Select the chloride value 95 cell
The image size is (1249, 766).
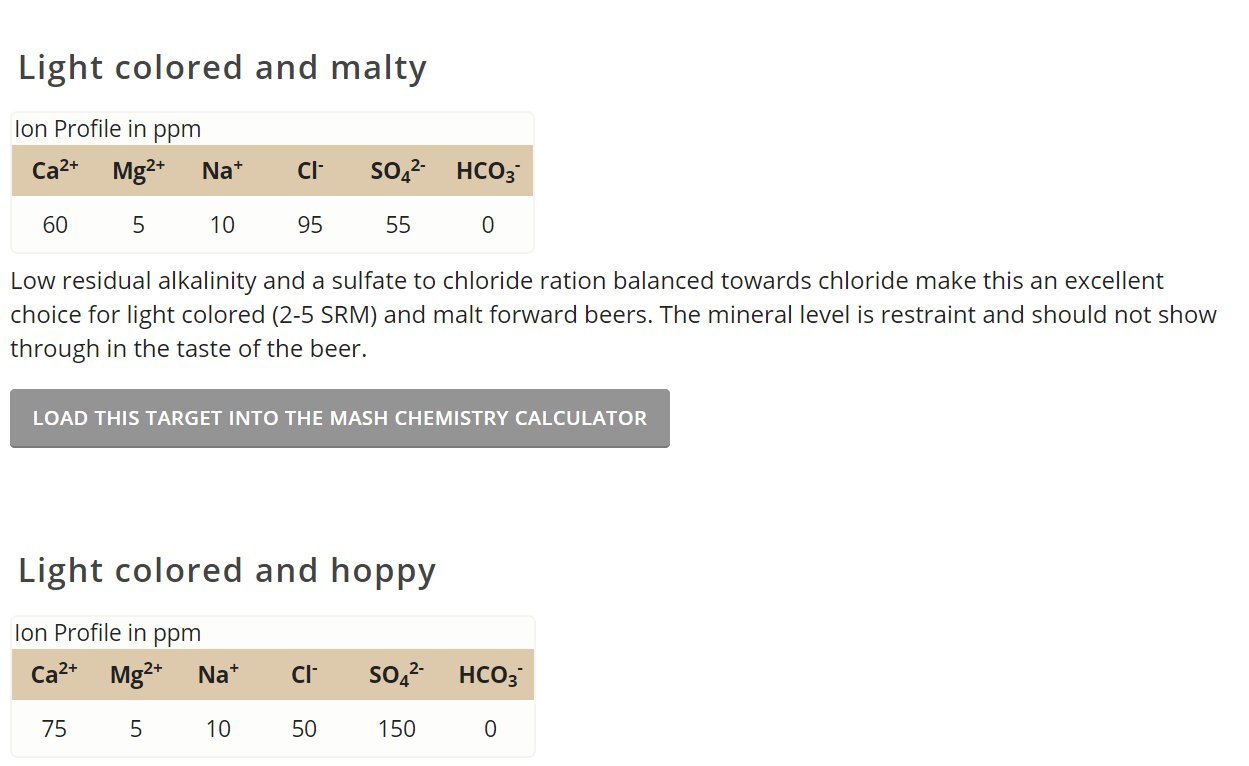click(x=310, y=225)
